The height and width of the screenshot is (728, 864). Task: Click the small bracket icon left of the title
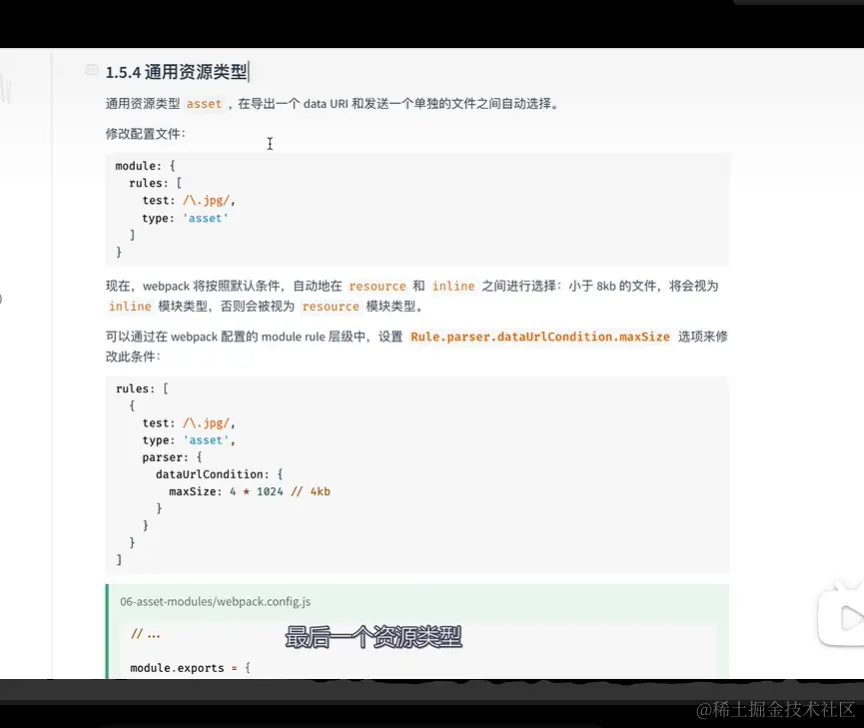pyautogui.click(x=91, y=70)
